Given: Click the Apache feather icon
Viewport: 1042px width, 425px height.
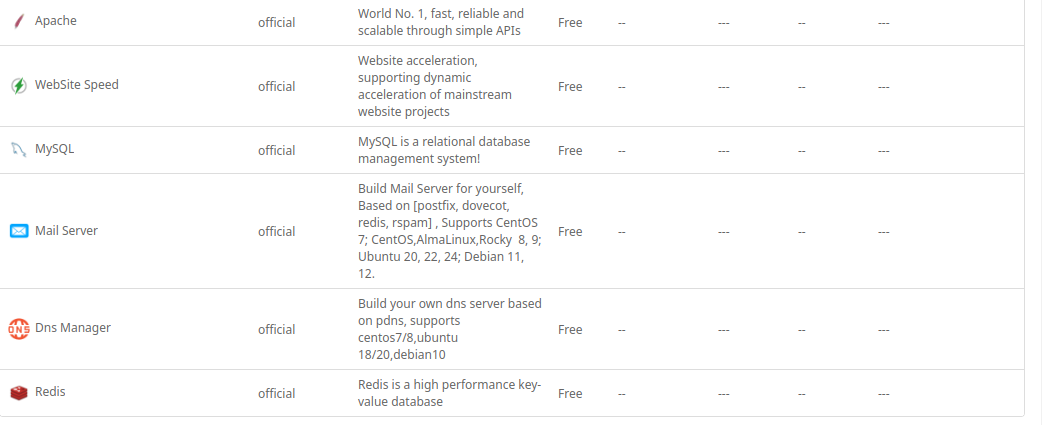Looking at the screenshot, I should [18, 21].
